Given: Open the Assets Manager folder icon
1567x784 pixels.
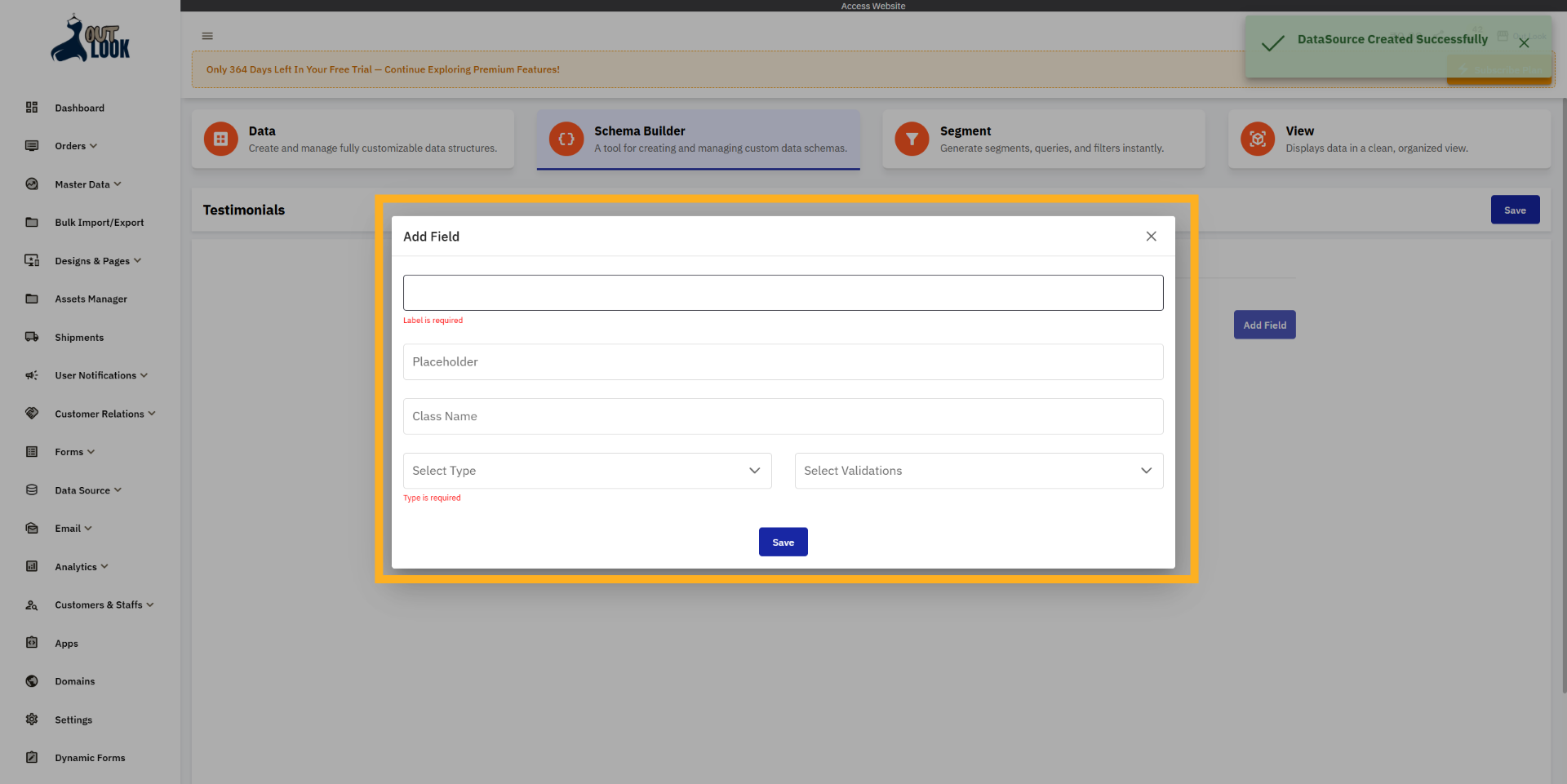Looking at the screenshot, I should tap(32, 299).
